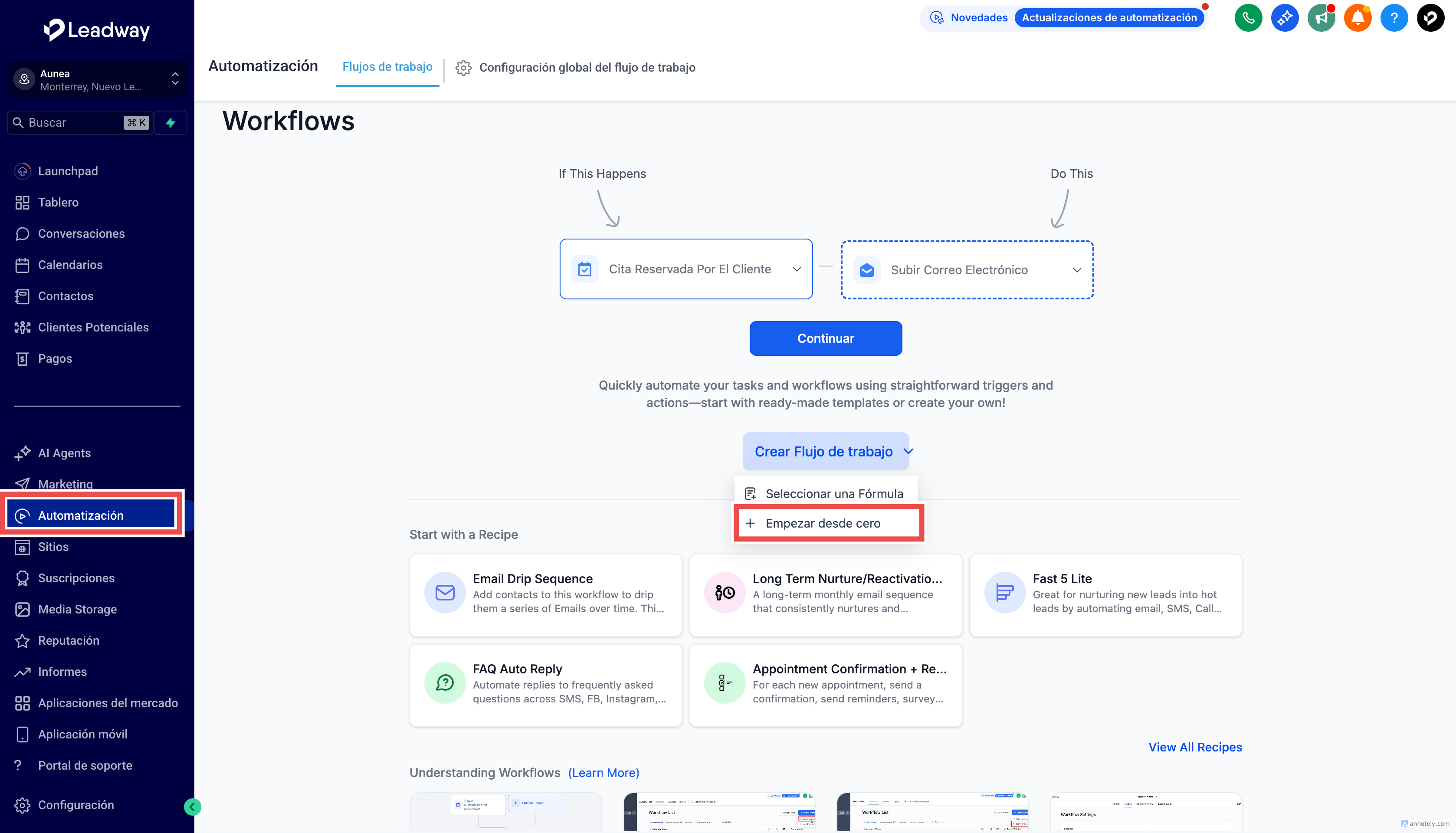This screenshot has width=1456, height=833.
Task: Click the green phone dialer icon
Action: pos(1248,18)
